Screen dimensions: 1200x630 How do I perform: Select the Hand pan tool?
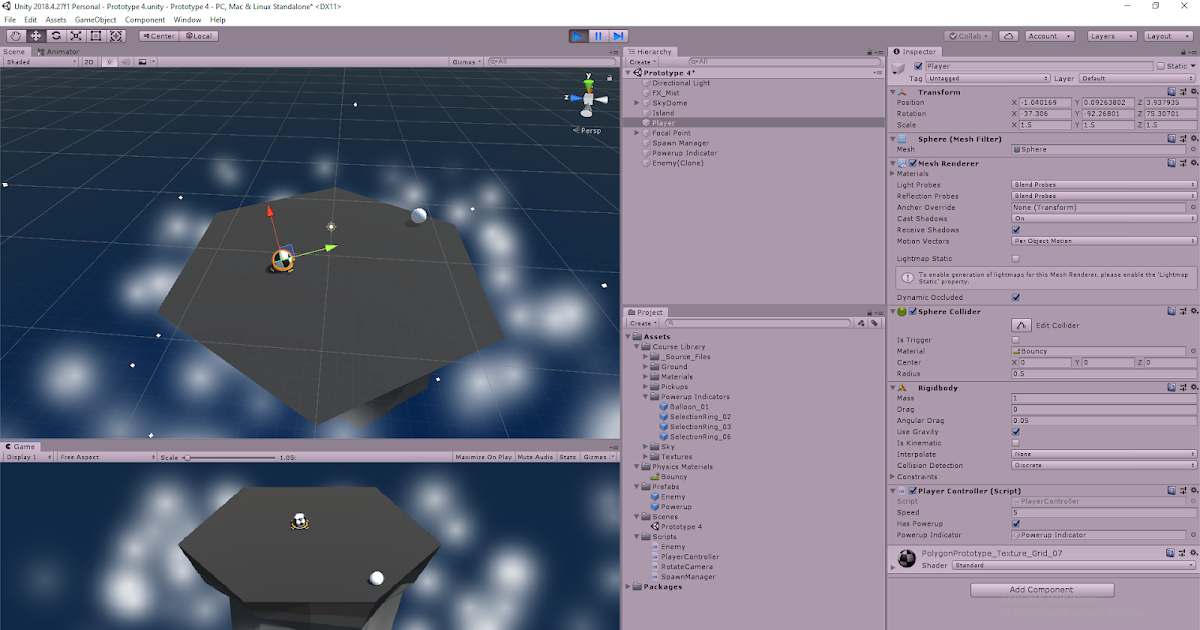click(x=15, y=35)
